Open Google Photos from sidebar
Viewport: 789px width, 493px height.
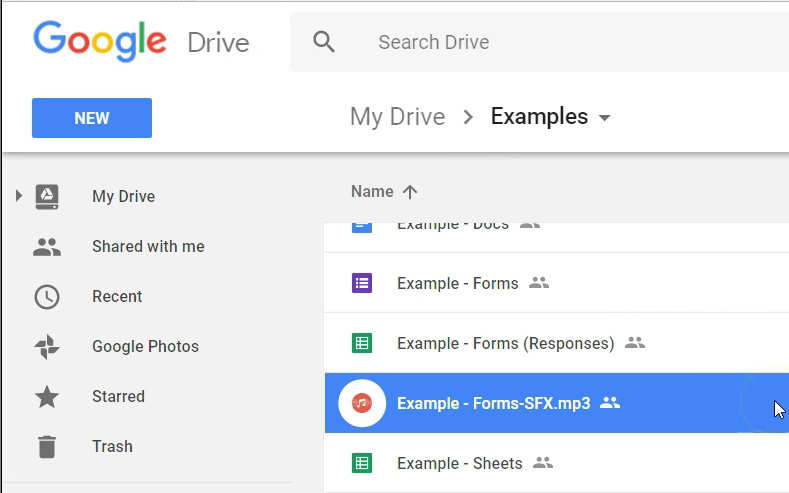pos(145,347)
